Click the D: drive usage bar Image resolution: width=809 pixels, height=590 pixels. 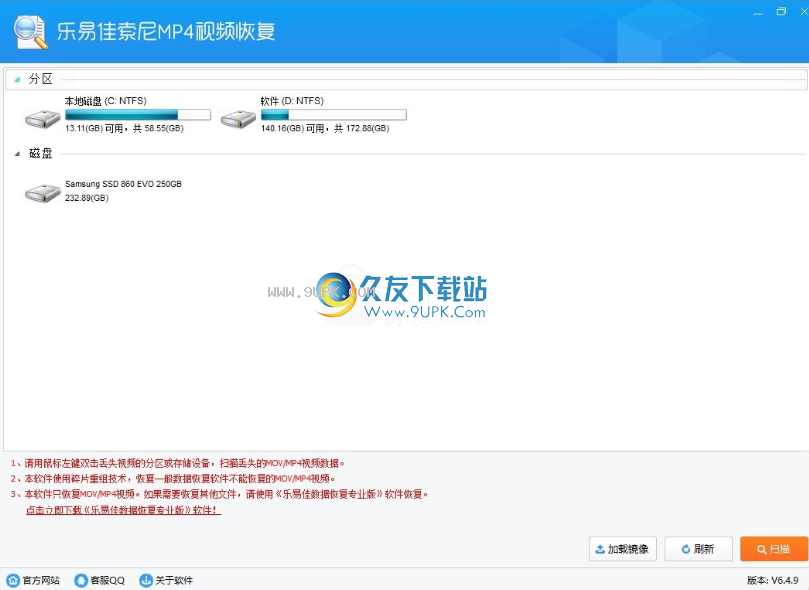(x=333, y=114)
